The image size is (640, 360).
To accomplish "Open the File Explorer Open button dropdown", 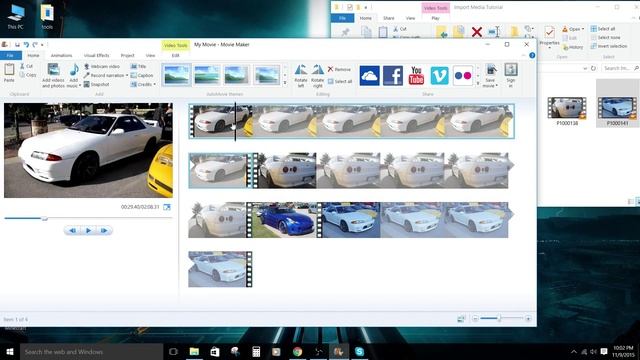I will tap(583, 29).
